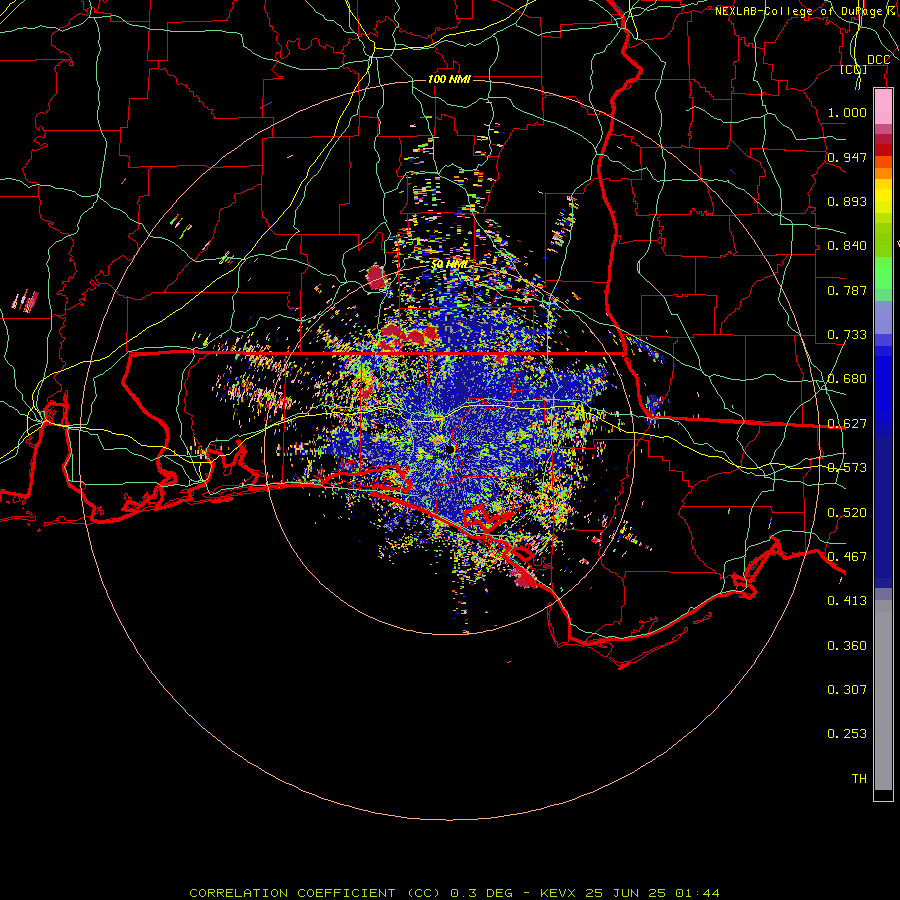Click the 0.893 scale value
Viewport: 900px width, 900px height.
pyautogui.click(x=847, y=201)
